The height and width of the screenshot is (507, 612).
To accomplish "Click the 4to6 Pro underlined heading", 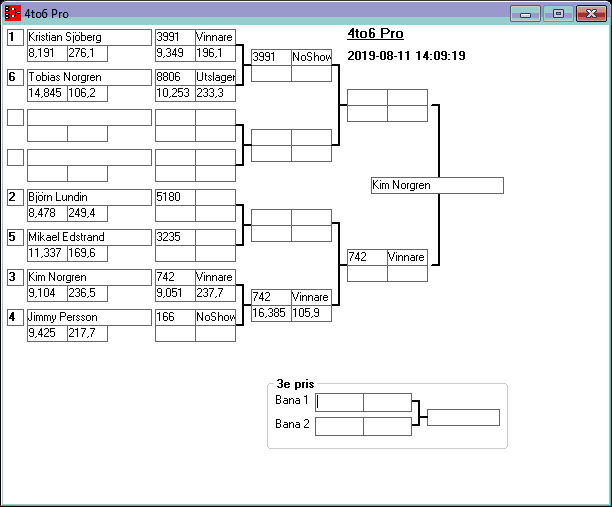I will tap(375, 33).
